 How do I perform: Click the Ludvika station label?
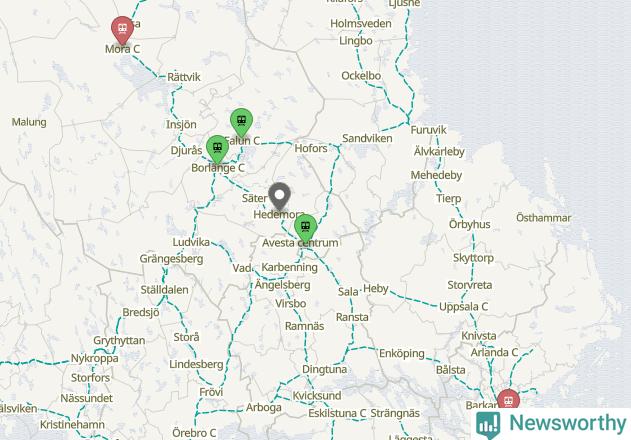click(191, 242)
